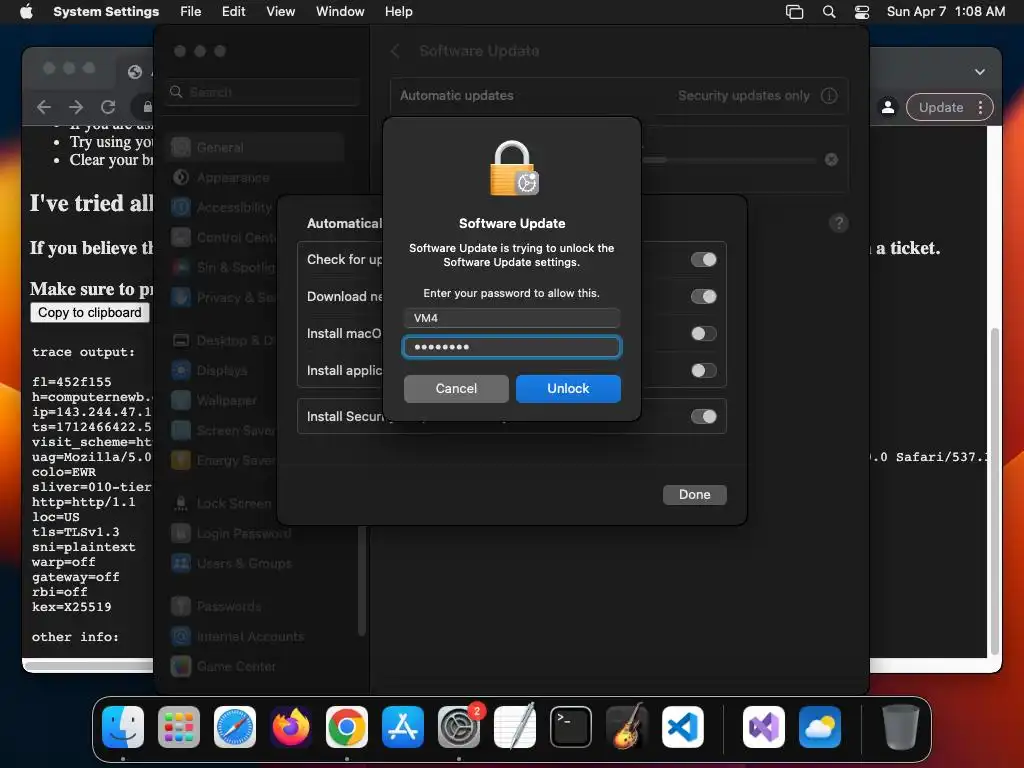1024x768 pixels.
Task: Cancel the Software Update password dialog
Action: click(456, 389)
